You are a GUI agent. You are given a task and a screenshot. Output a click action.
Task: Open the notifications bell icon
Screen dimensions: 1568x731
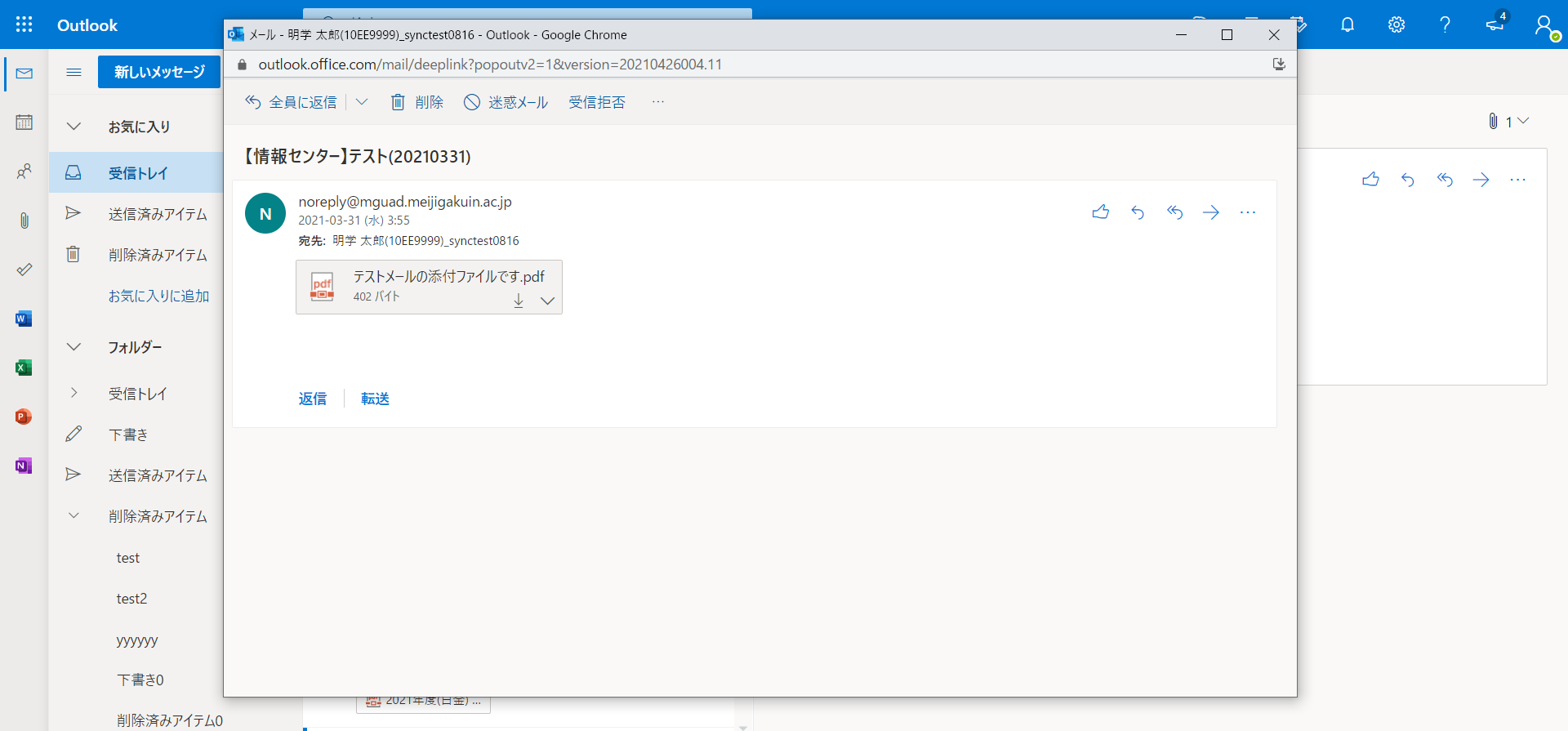[x=1347, y=25]
